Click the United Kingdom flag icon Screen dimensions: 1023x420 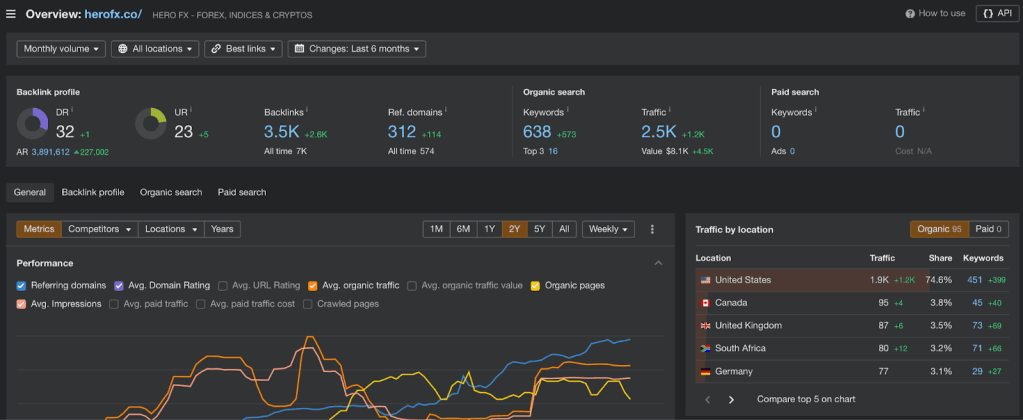tap(705, 325)
